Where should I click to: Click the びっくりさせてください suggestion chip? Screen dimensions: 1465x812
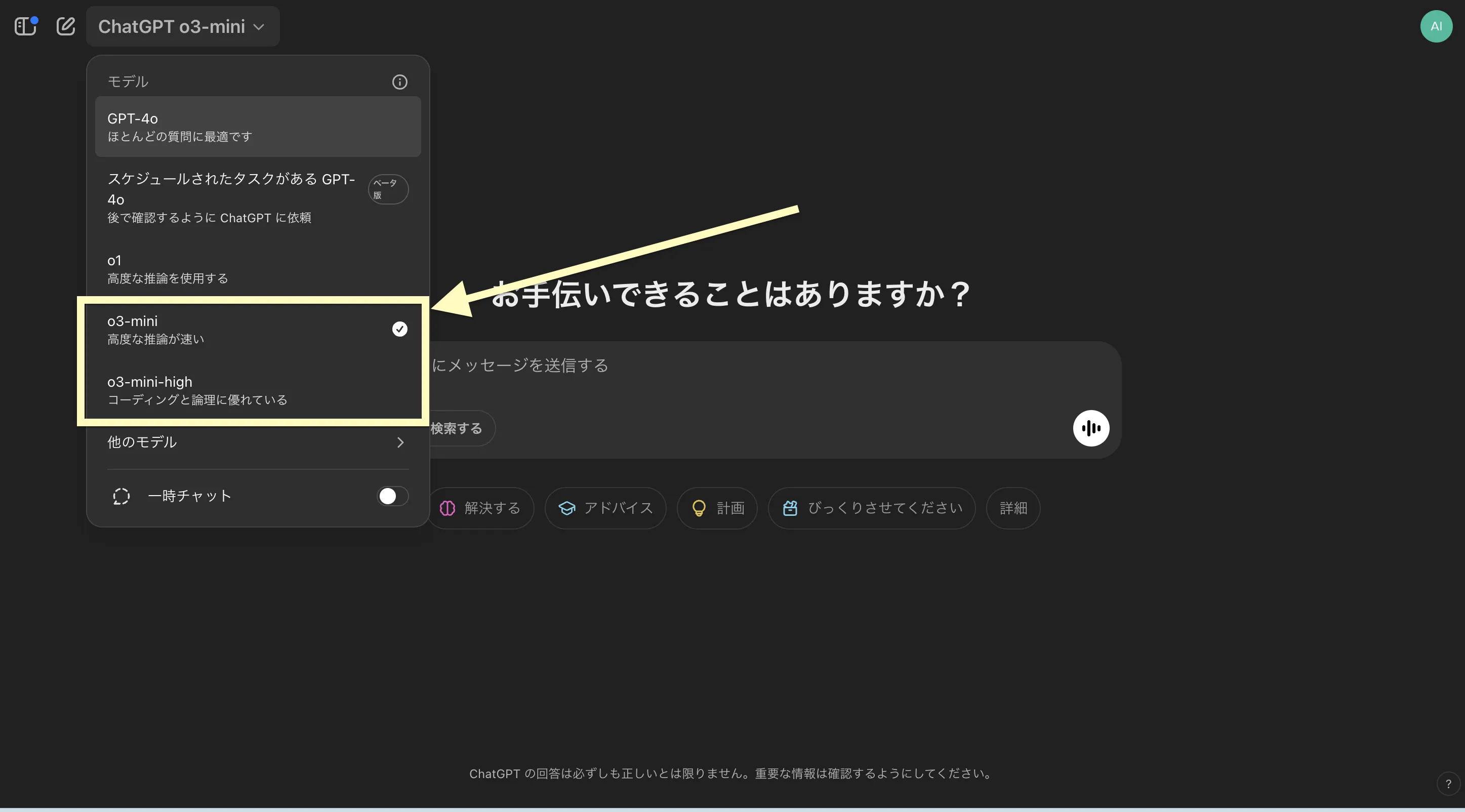click(x=871, y=508)
